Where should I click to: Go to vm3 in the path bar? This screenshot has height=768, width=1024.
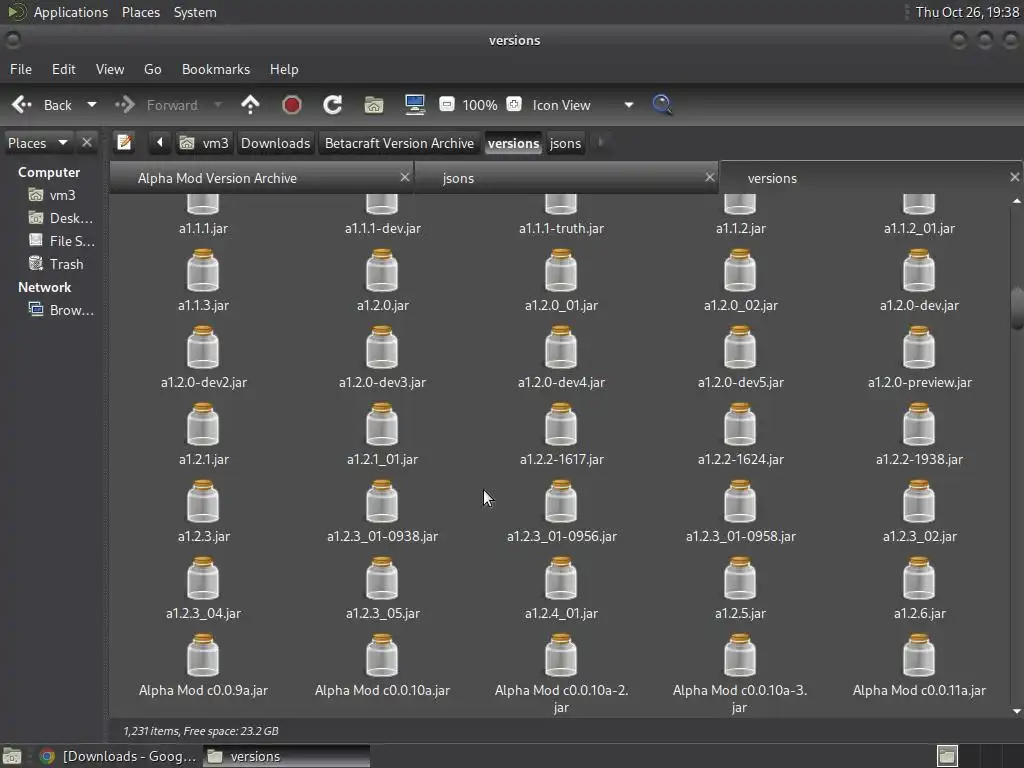coord(204,143)
